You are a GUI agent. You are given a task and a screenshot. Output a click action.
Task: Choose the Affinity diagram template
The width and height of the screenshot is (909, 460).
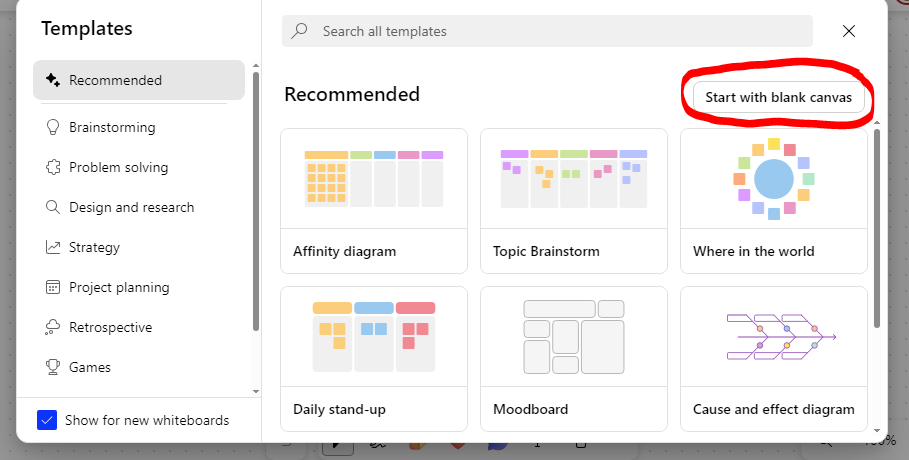(x=374, y=201)
